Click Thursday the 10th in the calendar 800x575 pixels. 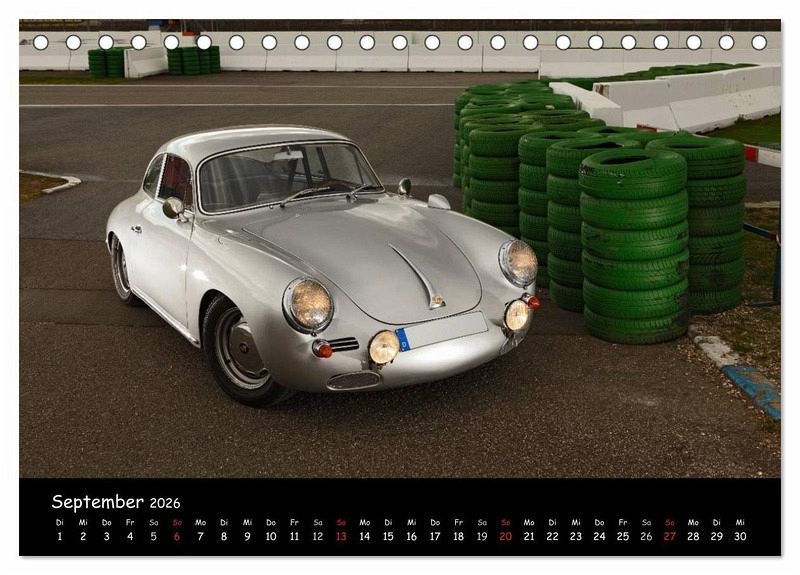point(270,536)
